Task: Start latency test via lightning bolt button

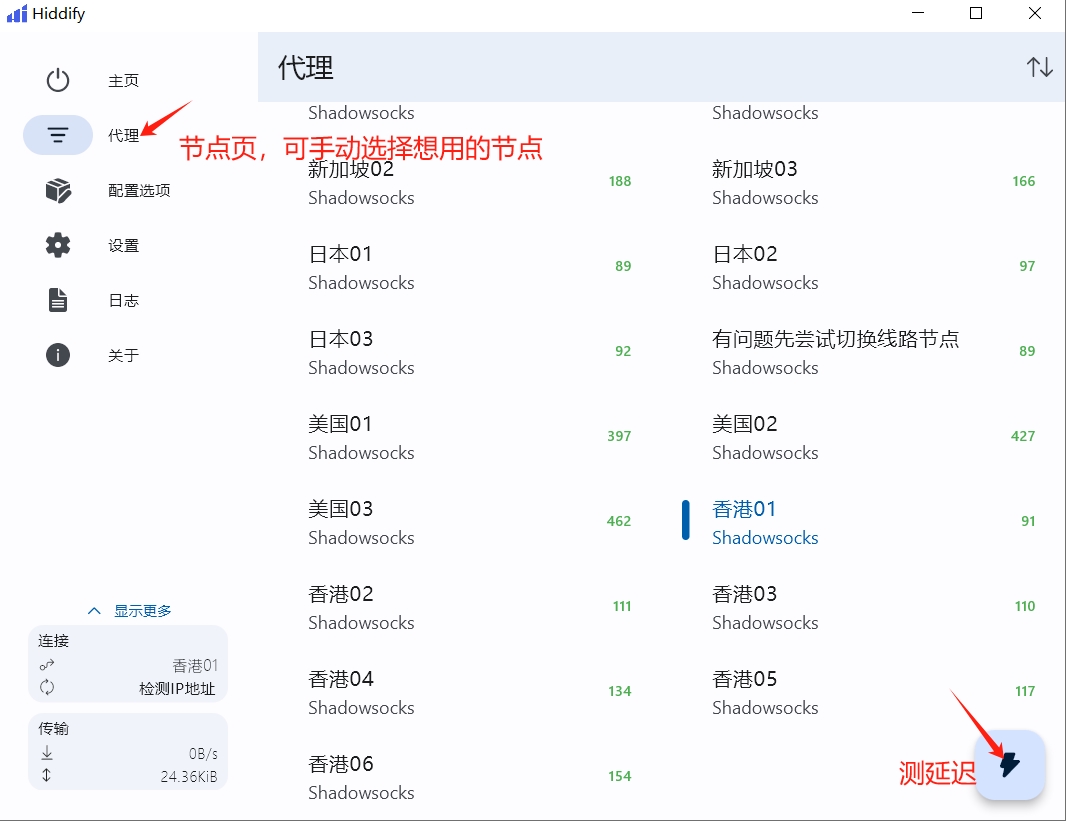Action: [x=1010, y=765]
